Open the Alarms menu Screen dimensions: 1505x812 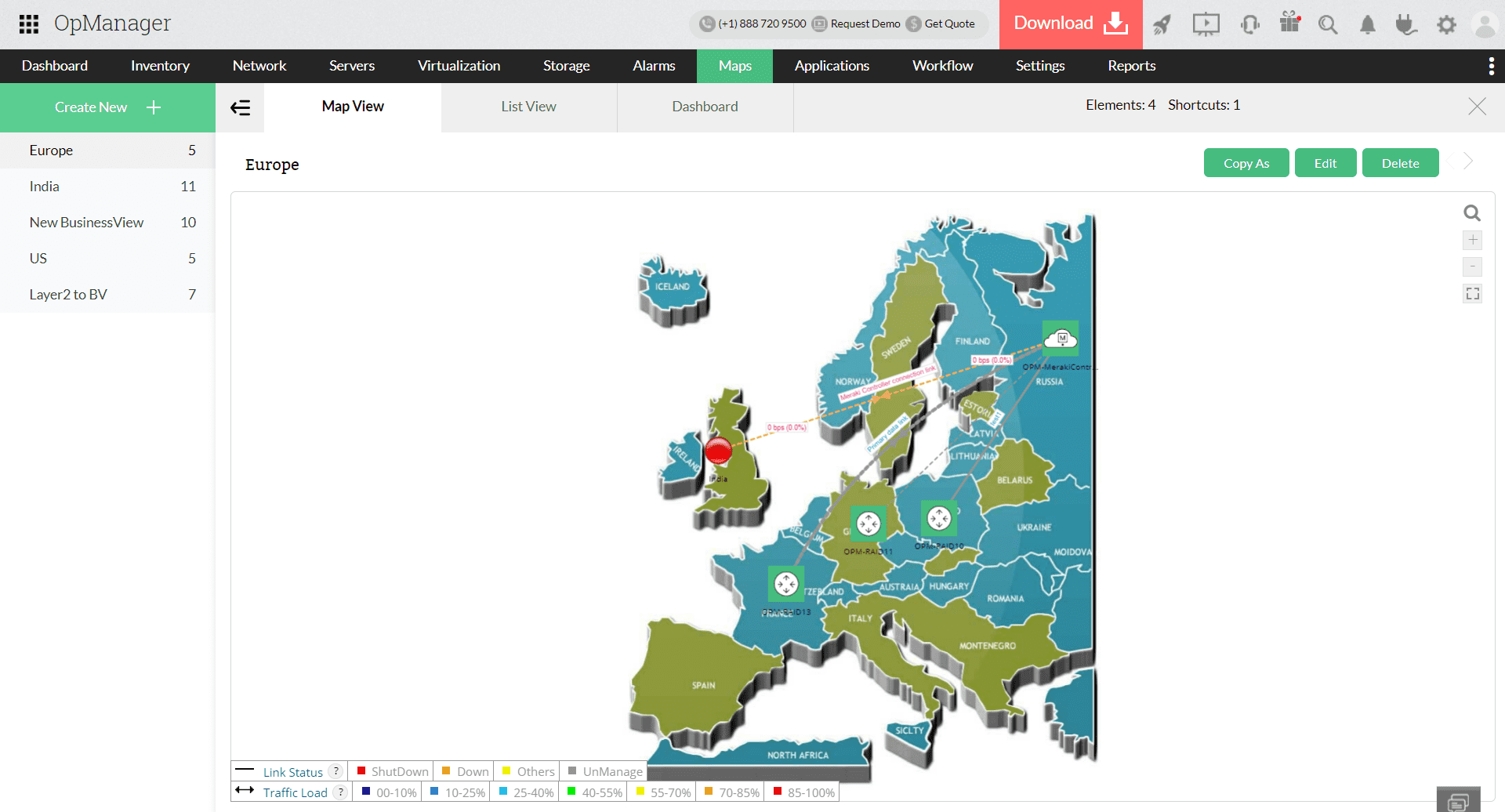tap(655, 66)
